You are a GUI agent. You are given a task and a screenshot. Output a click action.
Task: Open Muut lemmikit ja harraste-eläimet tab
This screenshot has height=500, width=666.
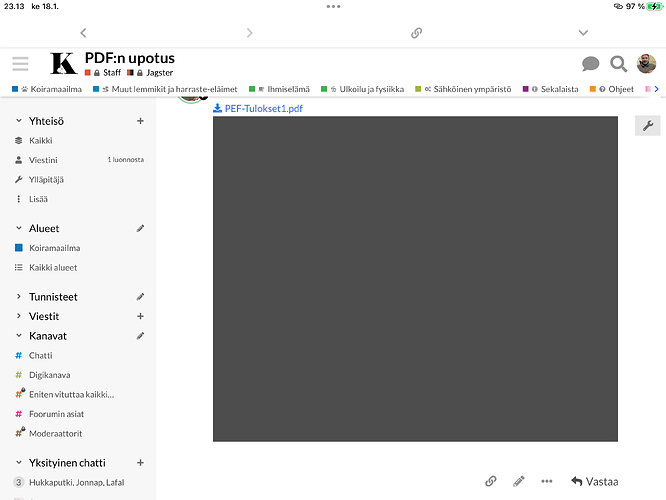[165, 89]
